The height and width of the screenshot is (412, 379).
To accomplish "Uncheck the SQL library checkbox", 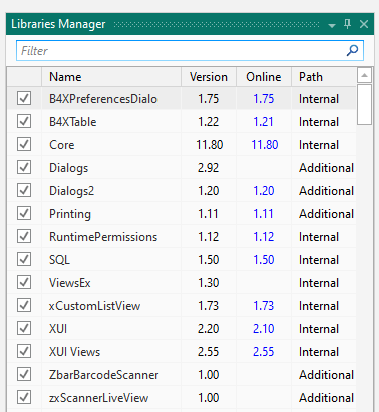I will (x=24, y=259).
